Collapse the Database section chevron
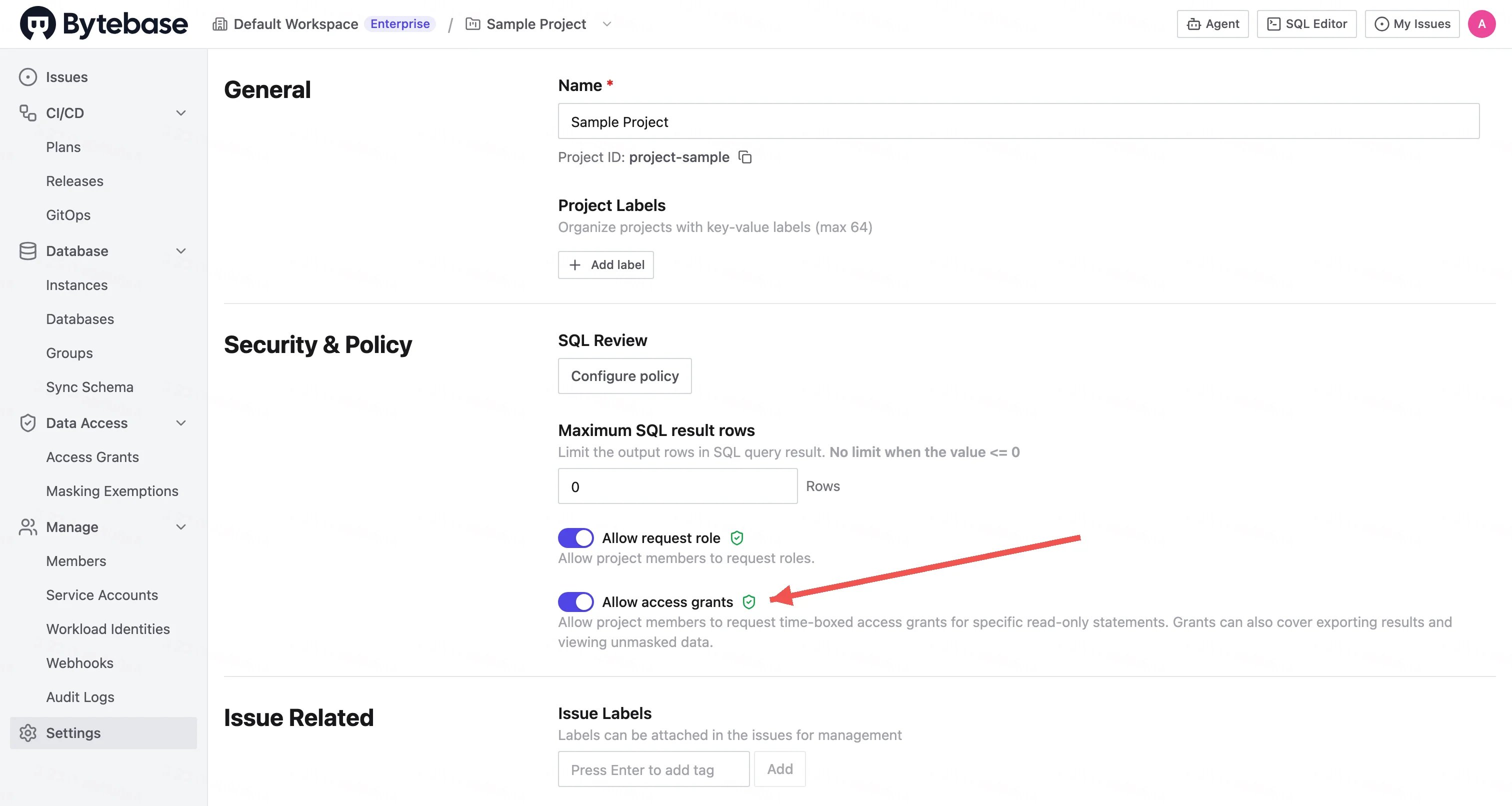1512x806 pixels. pyautogui.click(x=181, y=250)
